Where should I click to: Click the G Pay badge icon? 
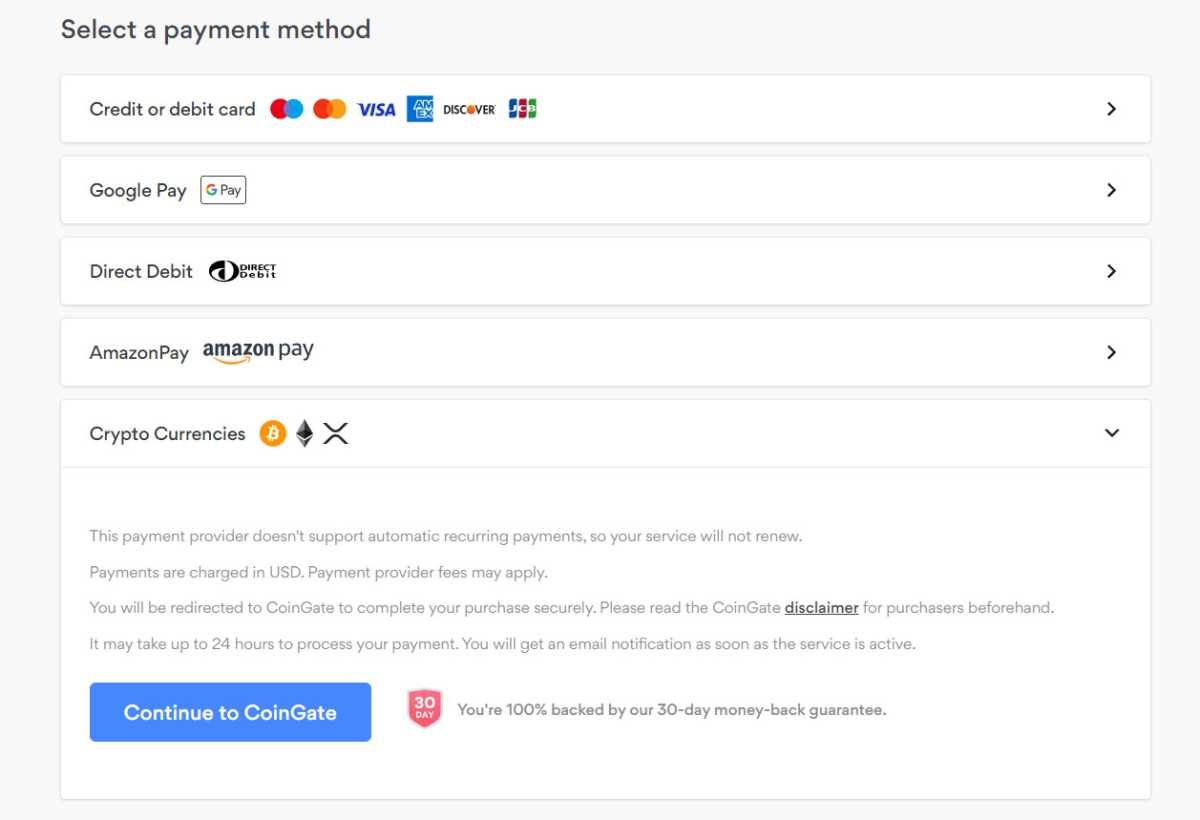pyautogui.click(x=223, y=190)
